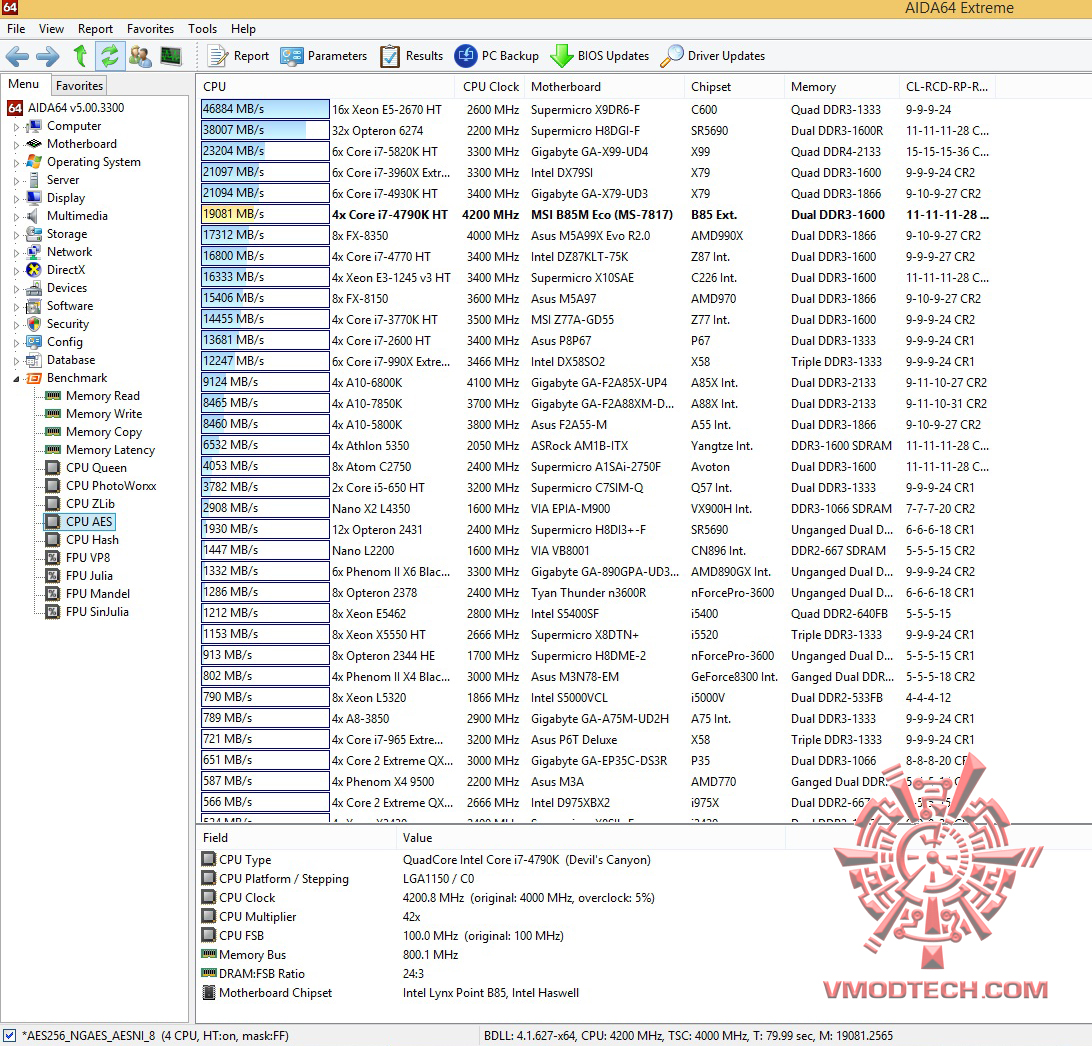
Task: Switch to the Menu tab
Action: click(x=24, y=84)
